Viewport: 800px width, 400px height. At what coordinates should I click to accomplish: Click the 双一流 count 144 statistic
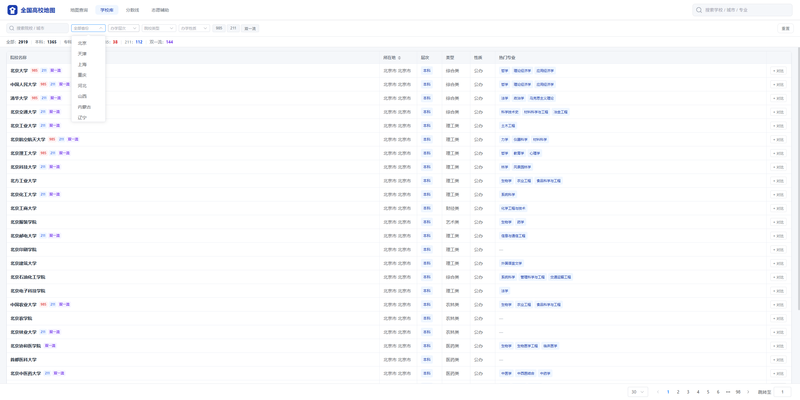tap(169, 42)
